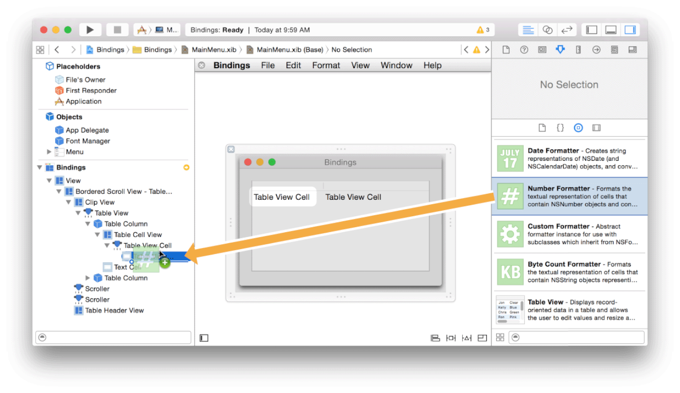Open the Code Snippet library icon
The height and width of the screenshot is (393, 680).
pyautogui.click(x=560, y=128)
